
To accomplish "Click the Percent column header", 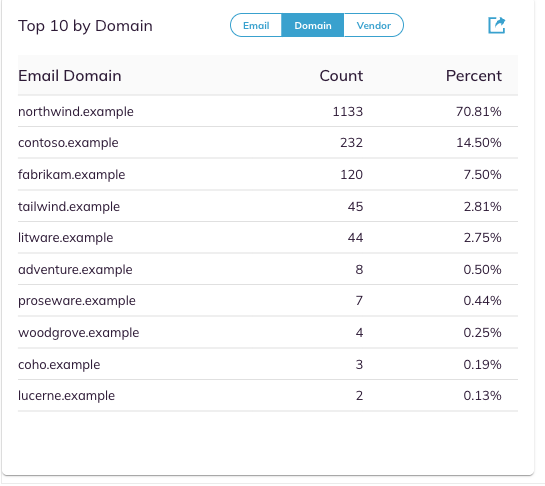I will point(474,76).
